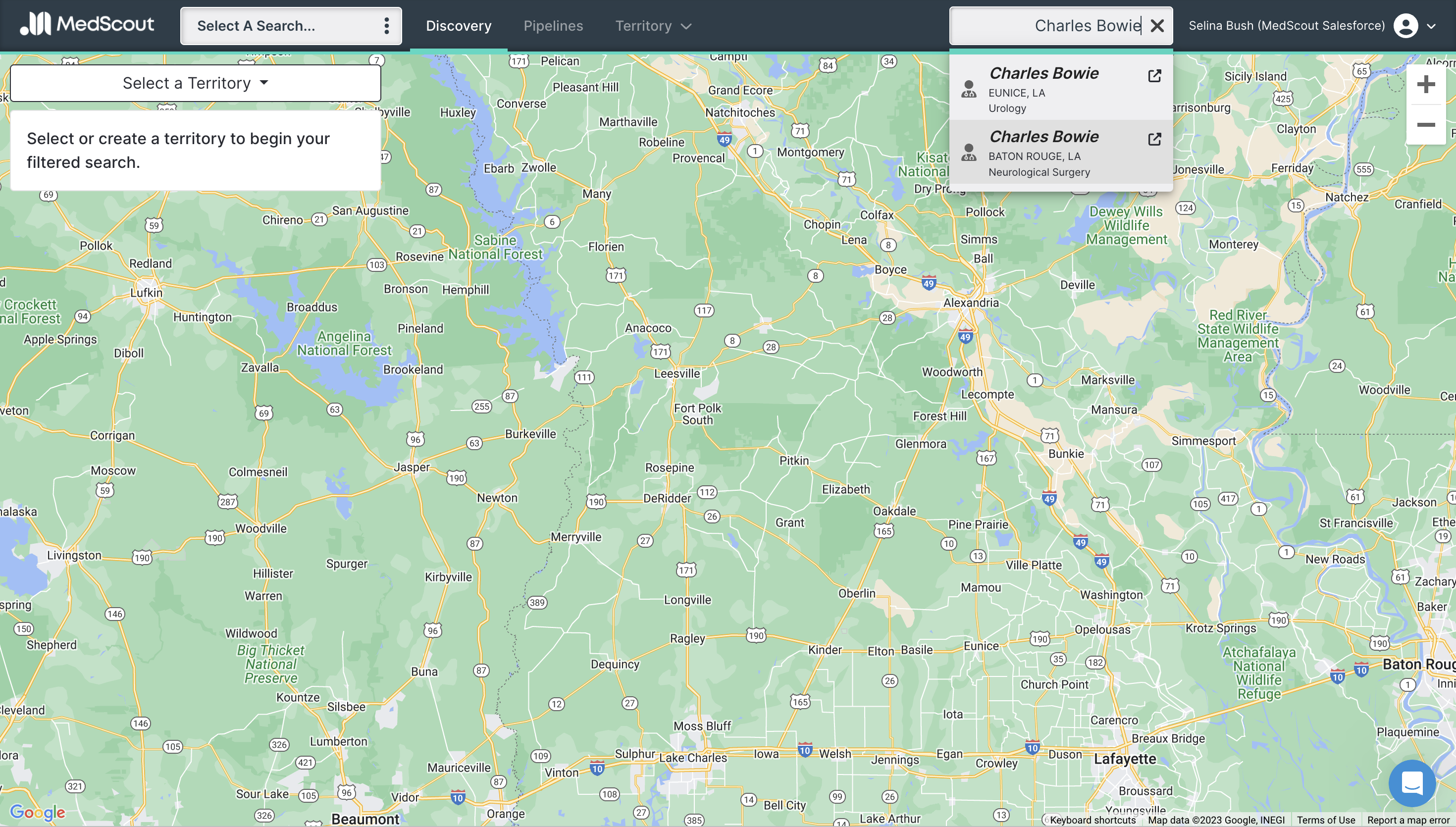The width and height of the screenshot is (1456, 827).
Task: Click the Beaumont label on map
Action: point(365,819)
